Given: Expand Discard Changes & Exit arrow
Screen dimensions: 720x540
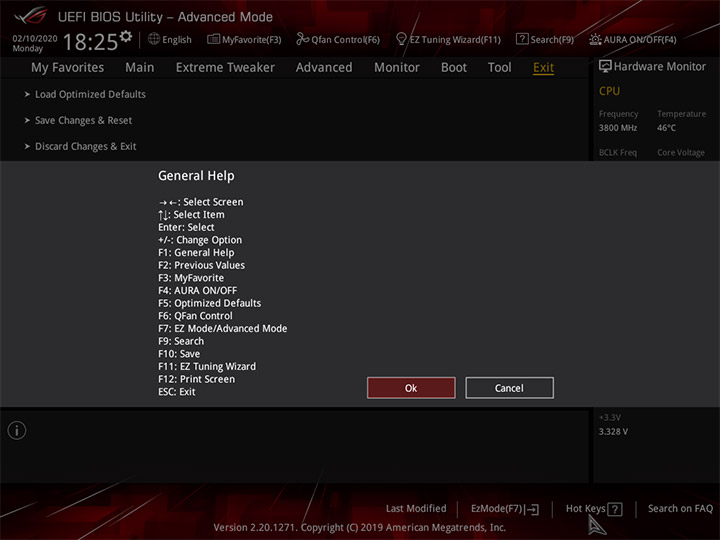Looking at the screenshot, I should (27, 146).
